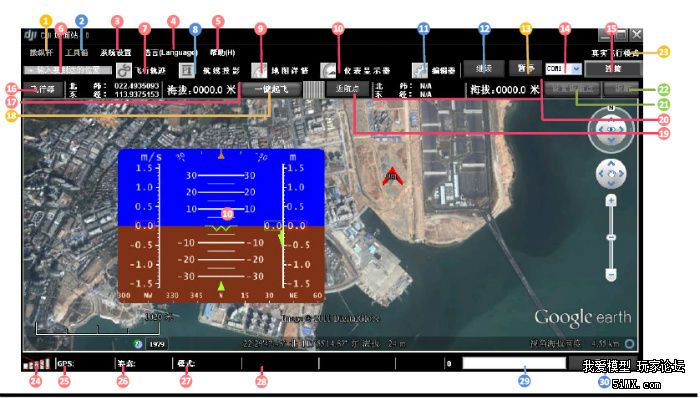Screen dimensions: 700x398
Task: Click the Google Earth move joystick control
Action: pyautogui.click(x=611, y=174)
